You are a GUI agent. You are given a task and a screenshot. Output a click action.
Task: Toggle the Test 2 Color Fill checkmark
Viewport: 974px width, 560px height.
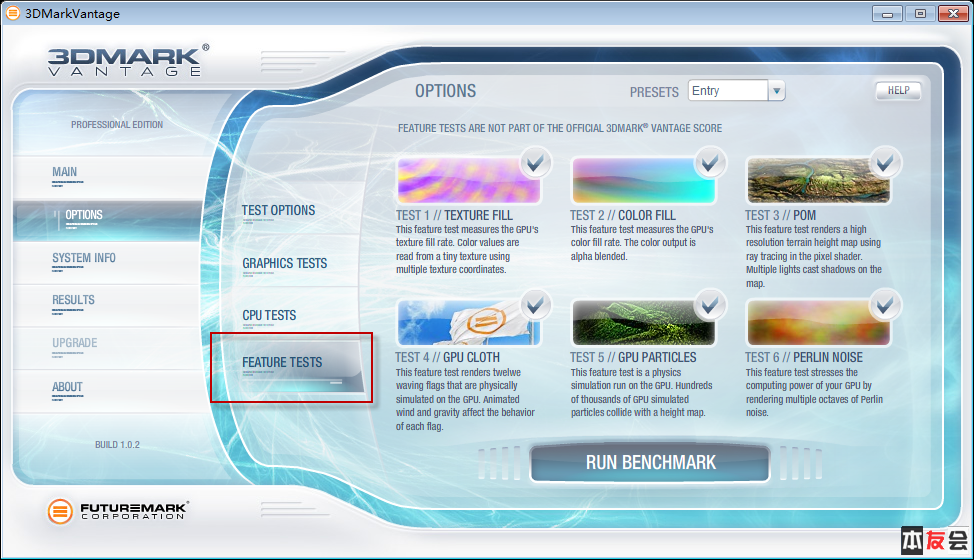tap(710, 163)
